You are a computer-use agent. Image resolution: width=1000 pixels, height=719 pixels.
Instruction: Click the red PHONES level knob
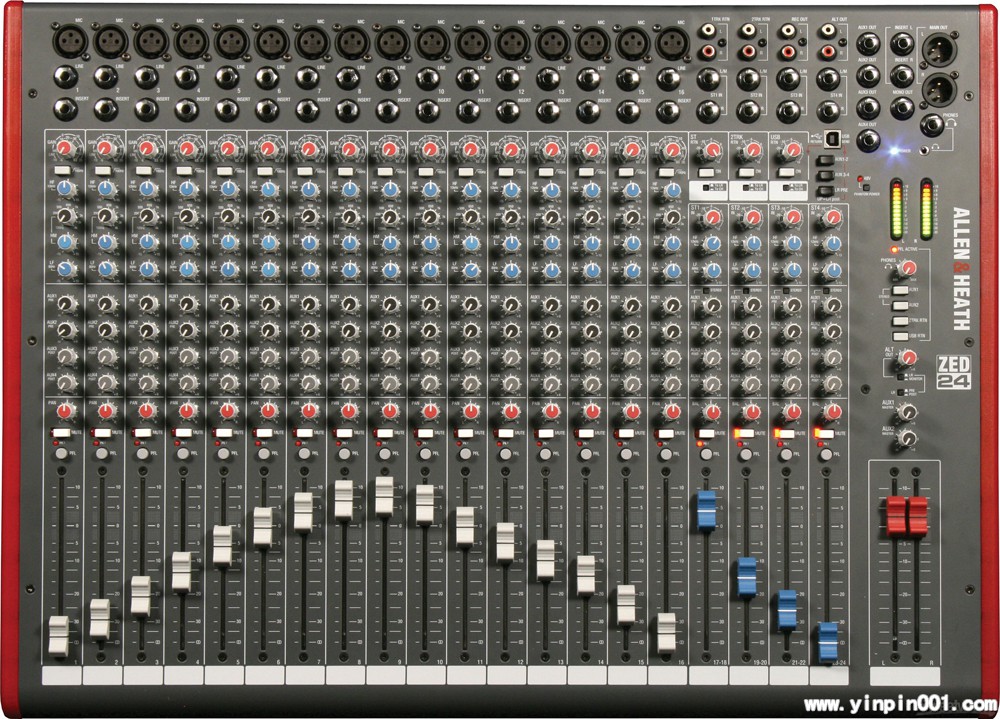click(908, 267)
